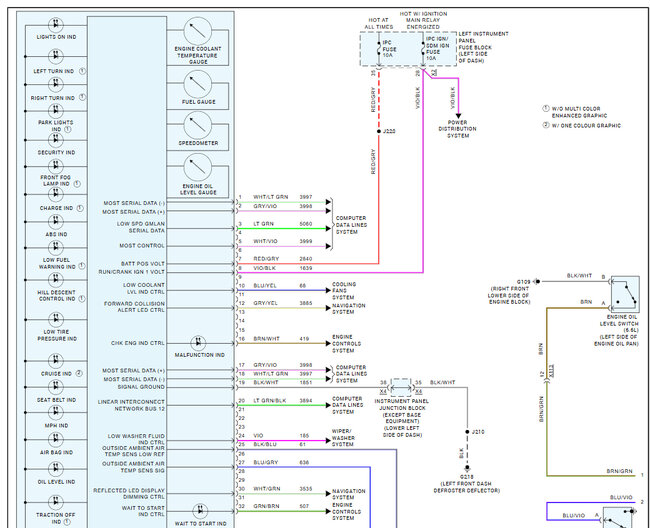Click the G109 ground point symbol
Viewport: 650px width, 528px height.
[x=537, y=281]
